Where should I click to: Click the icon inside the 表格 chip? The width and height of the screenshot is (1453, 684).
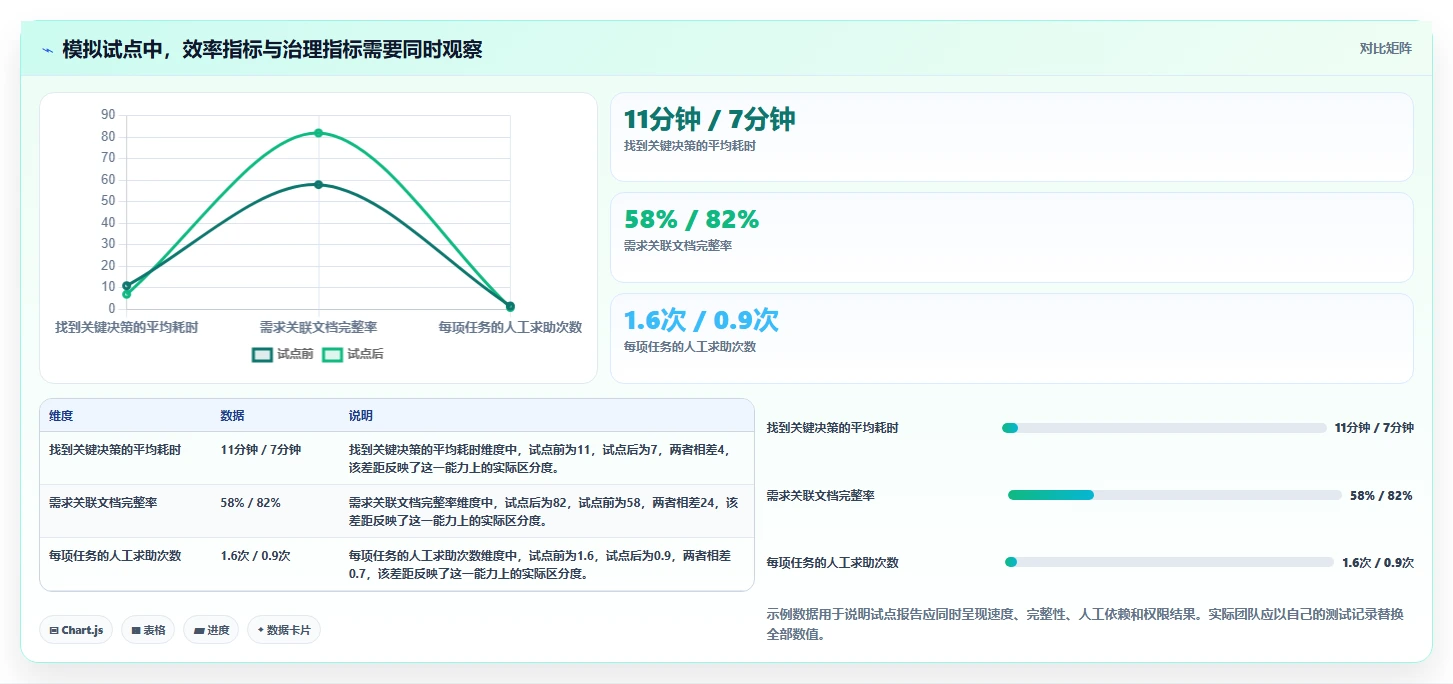[x=135, y=631]
